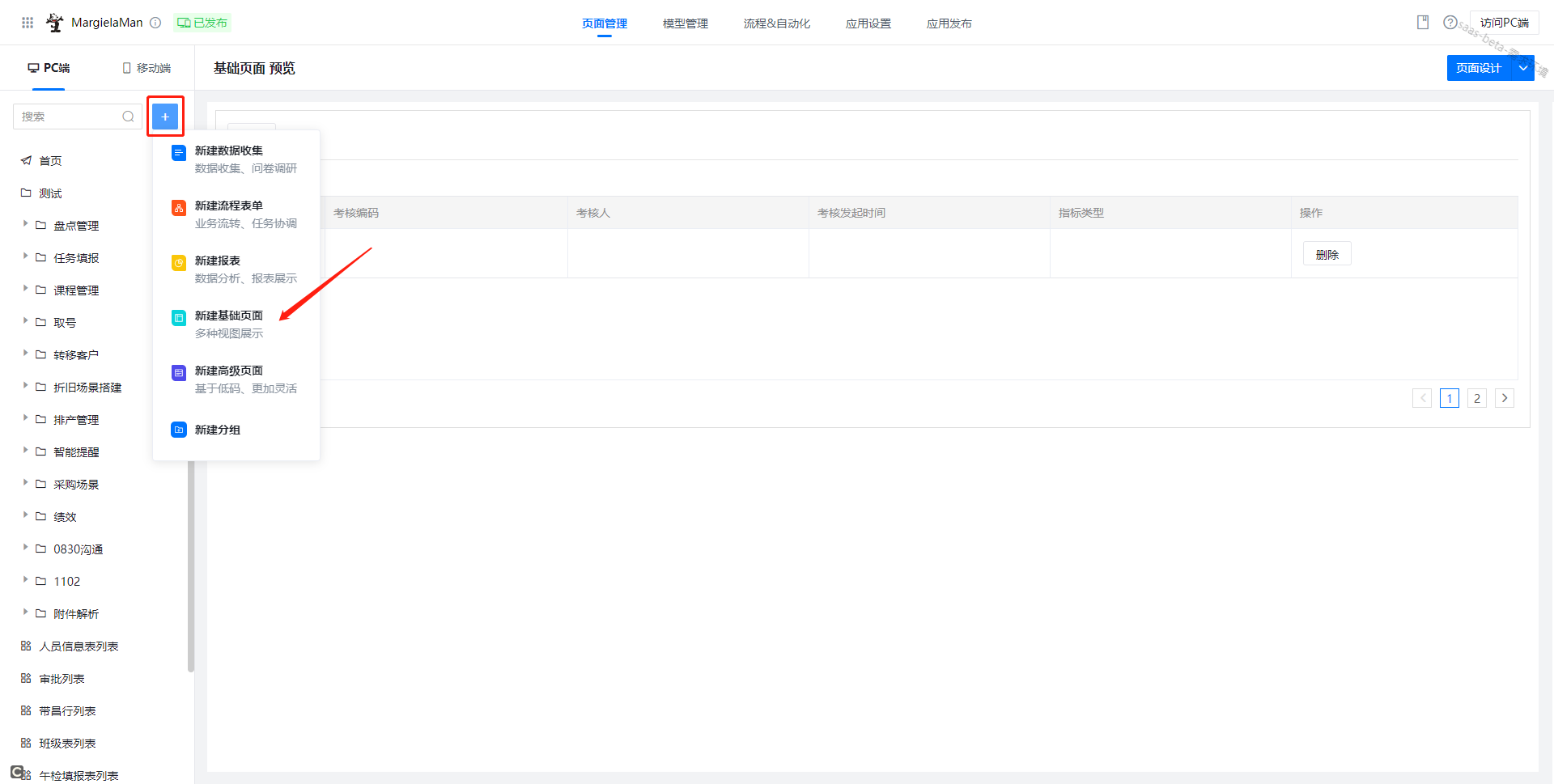Click the next page arrow
Screen dimensions: 1554x784
click(1505, 398)
